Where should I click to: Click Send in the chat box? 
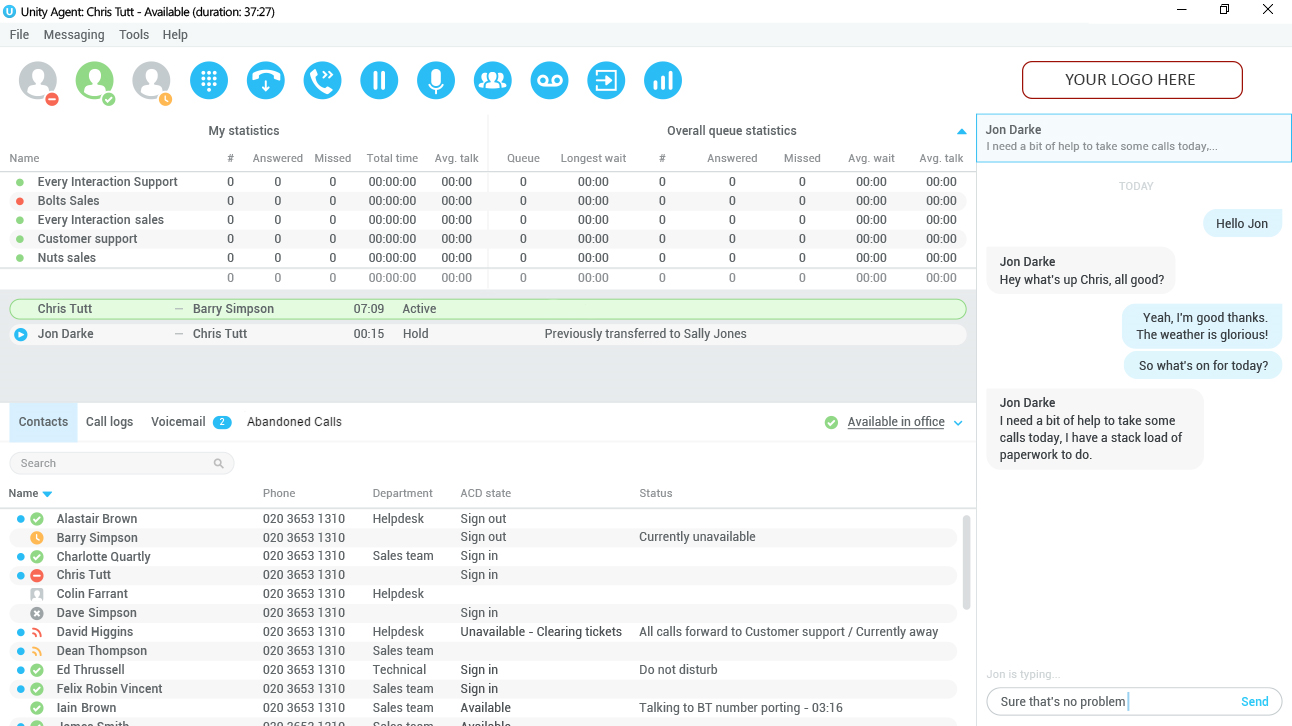[x=1254, y=702]
